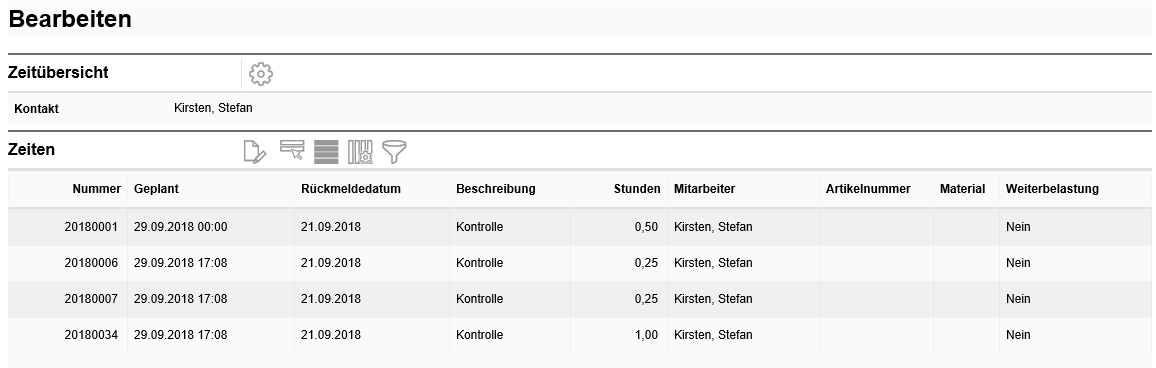This screenshot has width=1156, height=368.
Task: Open the funnel filter icon
Action: point(394,152)
